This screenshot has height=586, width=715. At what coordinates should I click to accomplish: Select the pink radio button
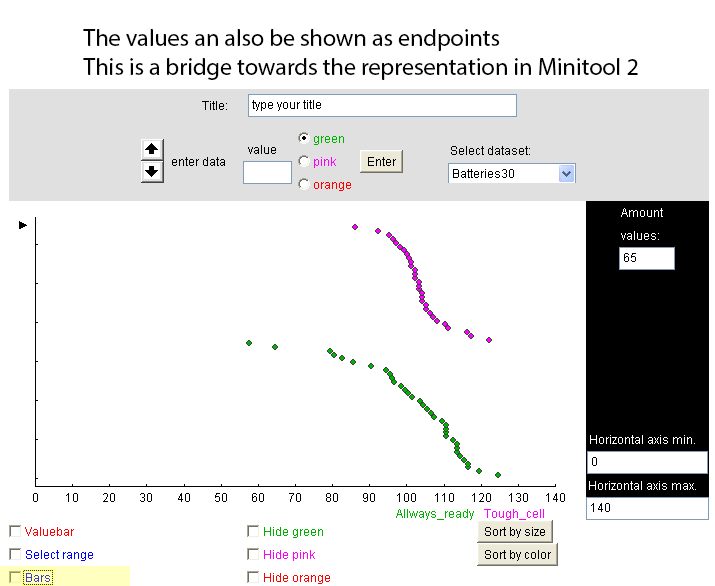point(304,161)
